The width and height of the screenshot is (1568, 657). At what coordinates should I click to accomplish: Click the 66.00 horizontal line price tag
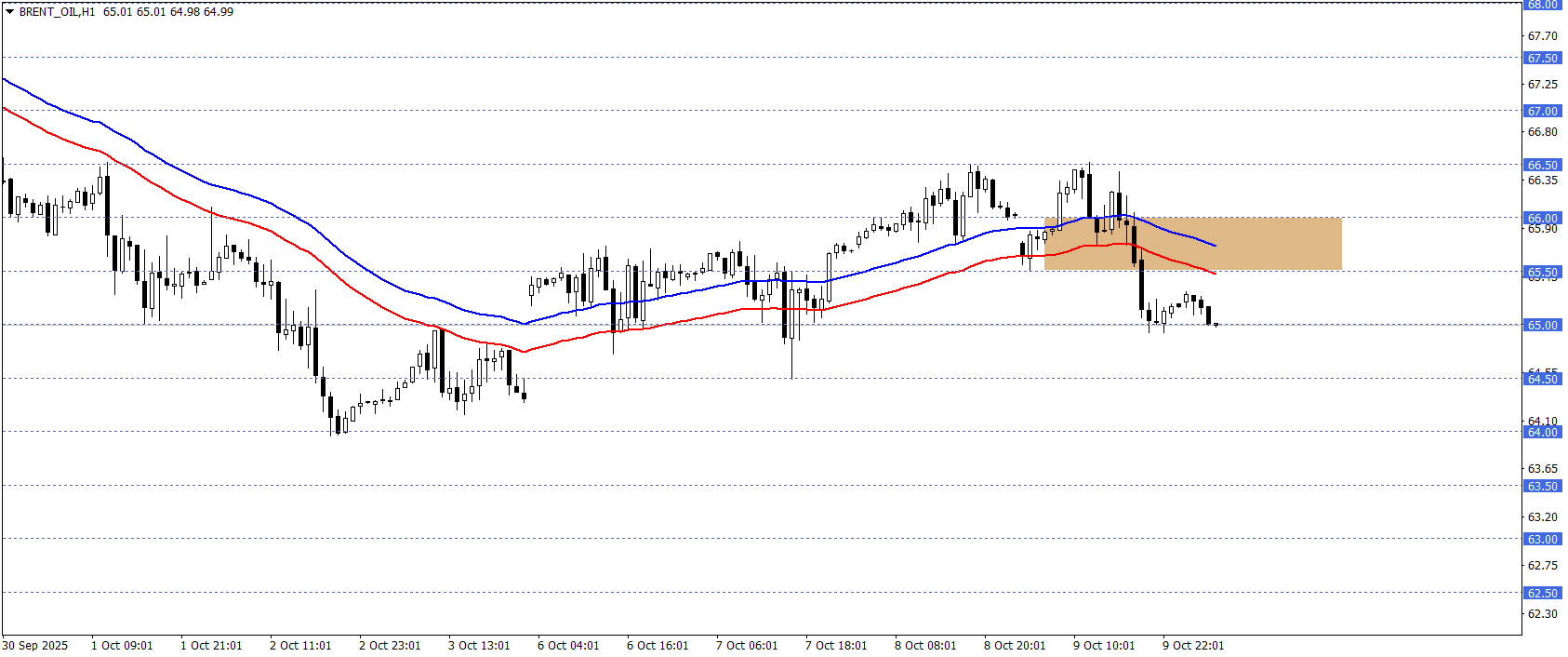[x=1542, y=218]
